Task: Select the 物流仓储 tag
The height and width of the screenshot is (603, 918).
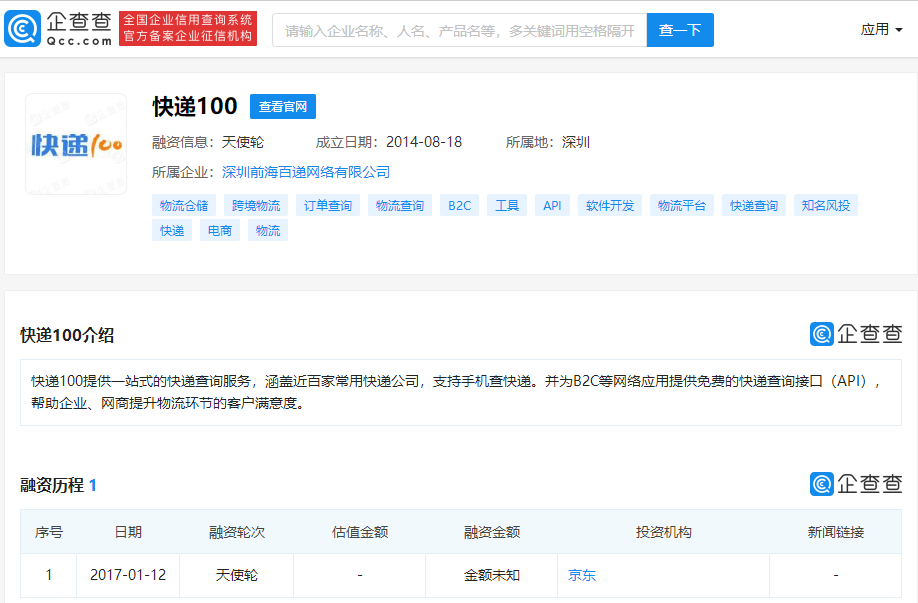Action: [x=184, y=206]
